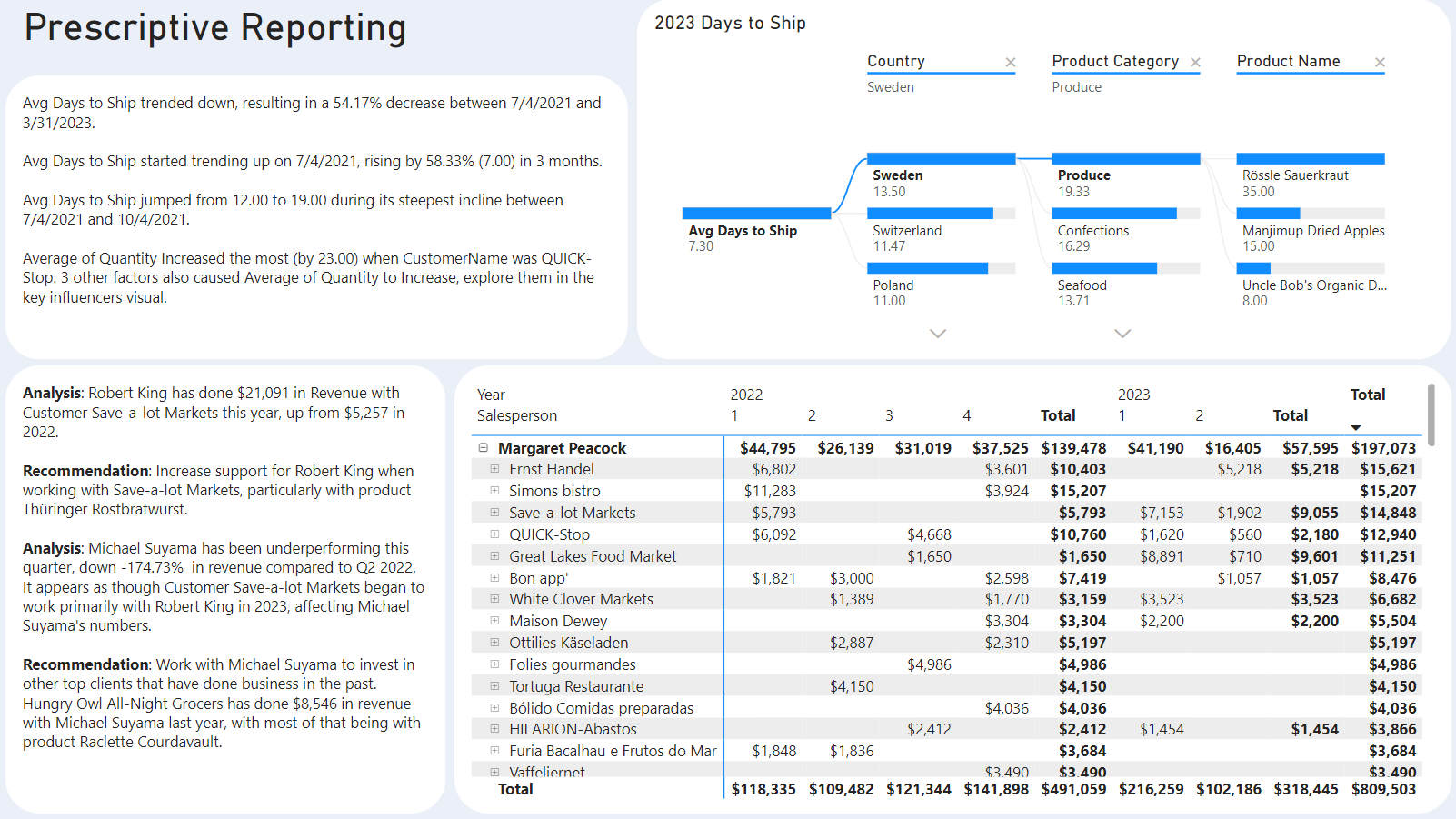The width and height of the screenshot is (1456, 819).
Task: Click the Prescriptive Reporting title
Action: pyautogui.click(x=215, y=27)
